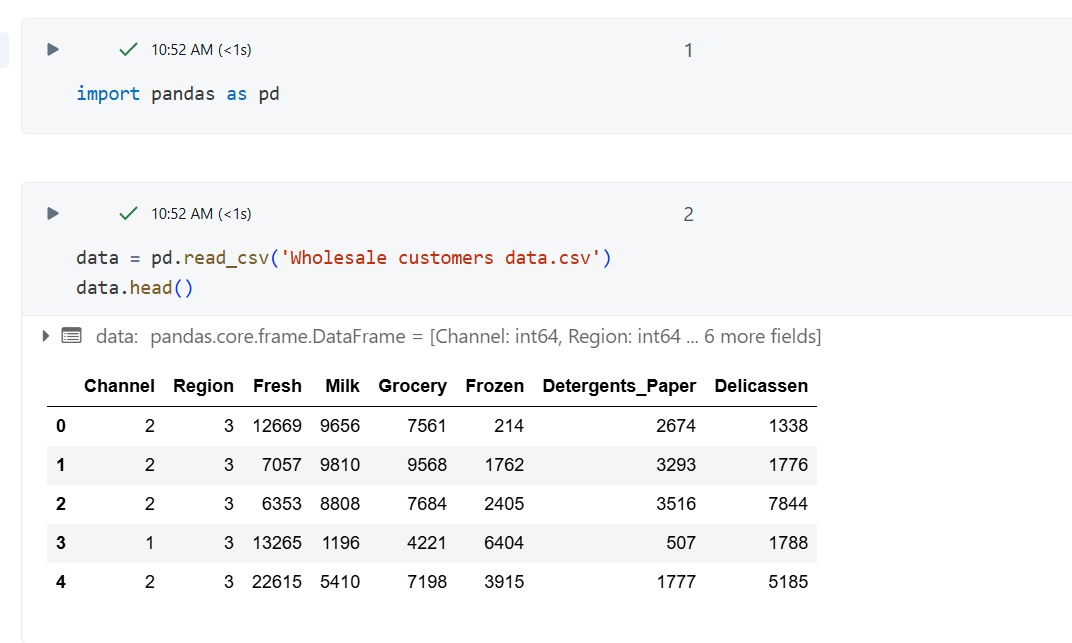Run the read_csv cell
1072x643 pixels.
point(53,213)
